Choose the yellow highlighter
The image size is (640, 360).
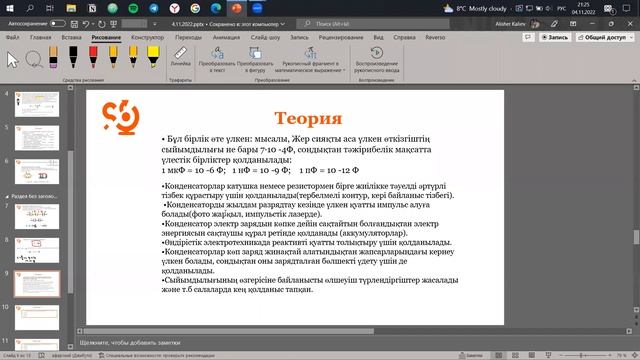pyautogui.click(x=153, y=56)
